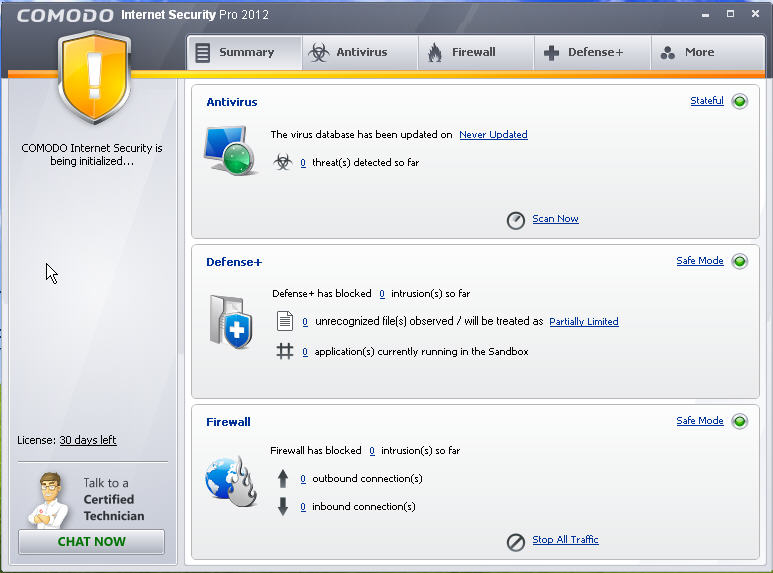Click the Scan Now gauge icon
The height and width of the screenshot is (573, 773).
pyautogui.click(x=516, y=220)
